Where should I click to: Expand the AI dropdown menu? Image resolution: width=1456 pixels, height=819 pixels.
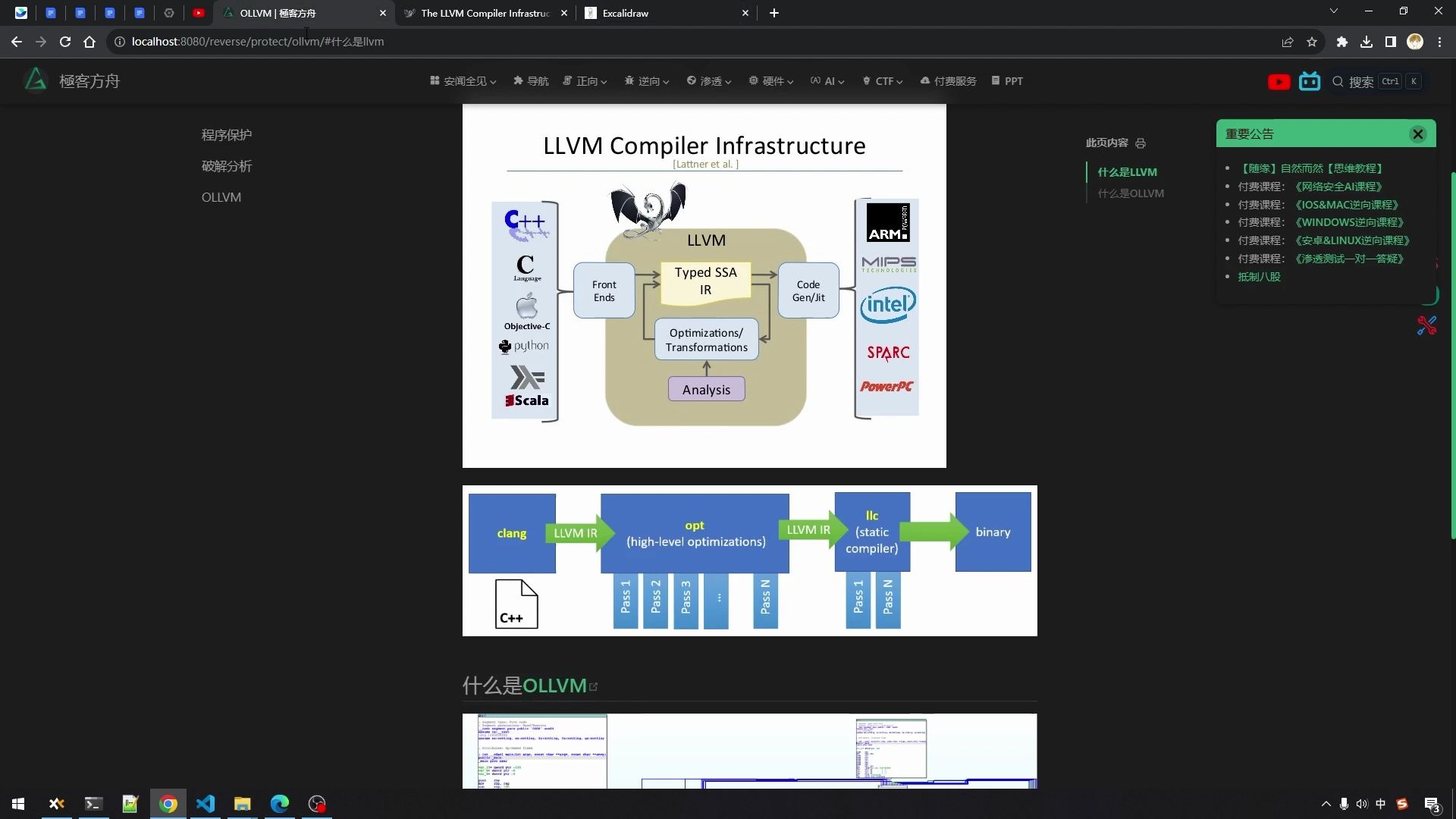pos(827,81)
